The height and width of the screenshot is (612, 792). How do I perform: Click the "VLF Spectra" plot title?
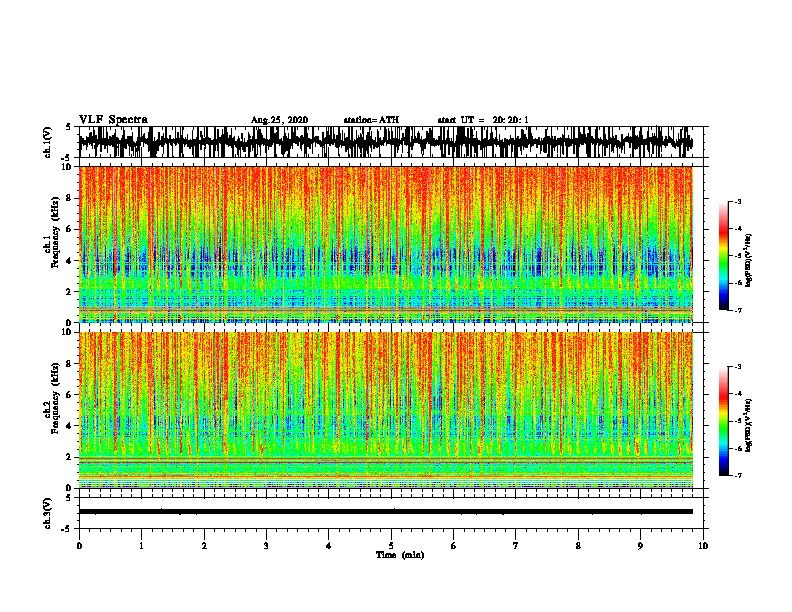[113, 120]
